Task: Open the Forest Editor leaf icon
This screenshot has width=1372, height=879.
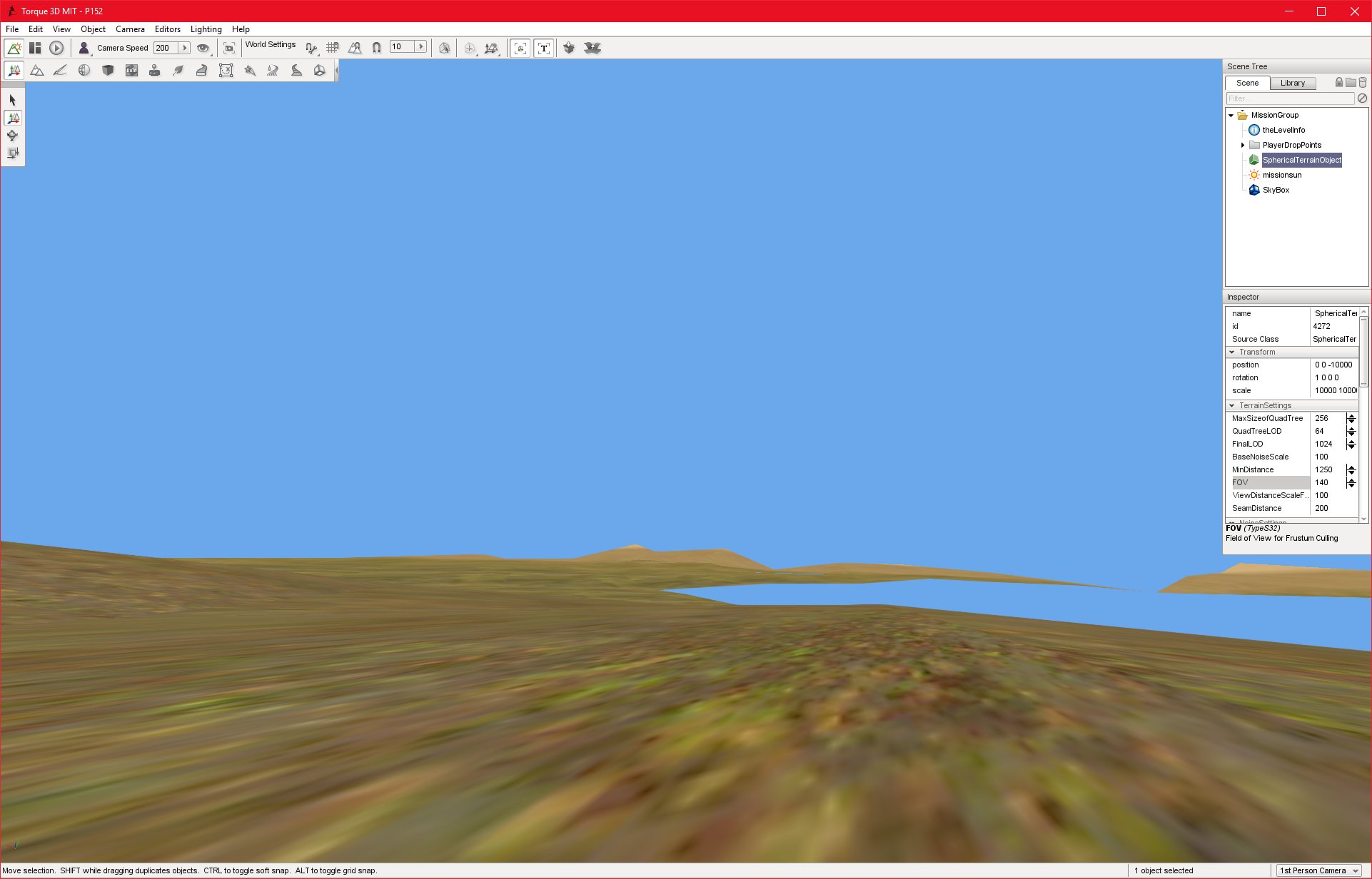Action: [178, 70]
